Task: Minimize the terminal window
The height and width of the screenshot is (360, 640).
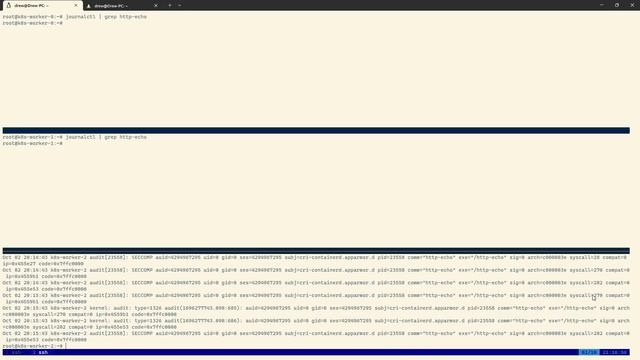Action: click(602, 5)
